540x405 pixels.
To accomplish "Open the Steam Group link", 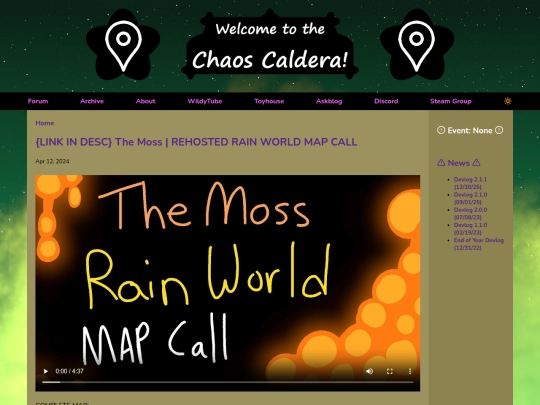I will [450, 101].
